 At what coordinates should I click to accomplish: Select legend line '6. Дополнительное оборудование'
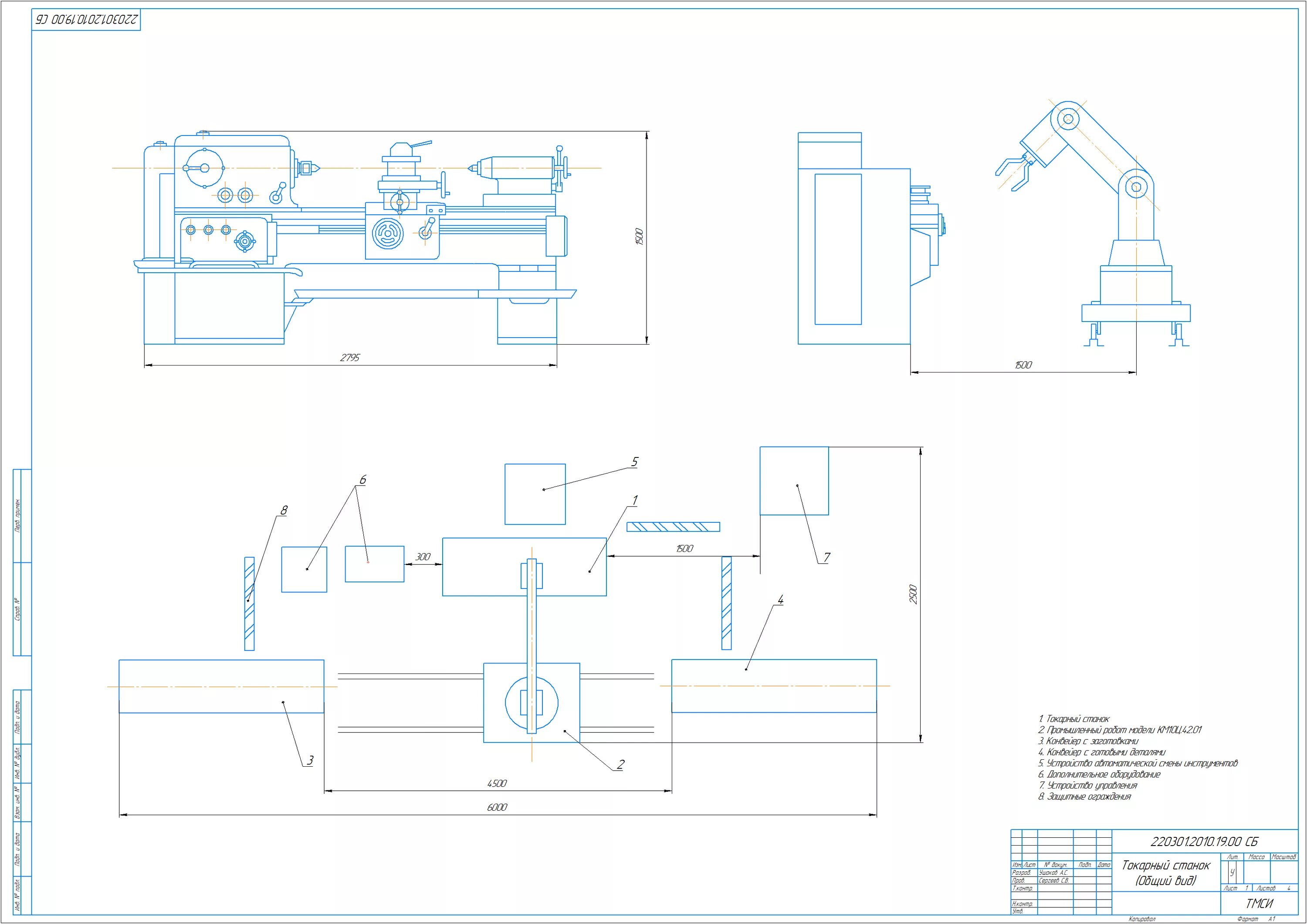tap(1099, 774)
